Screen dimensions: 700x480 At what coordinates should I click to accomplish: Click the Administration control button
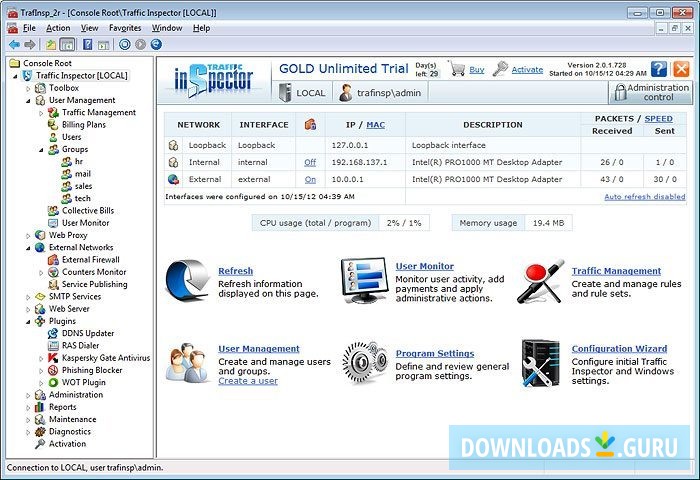650,92
